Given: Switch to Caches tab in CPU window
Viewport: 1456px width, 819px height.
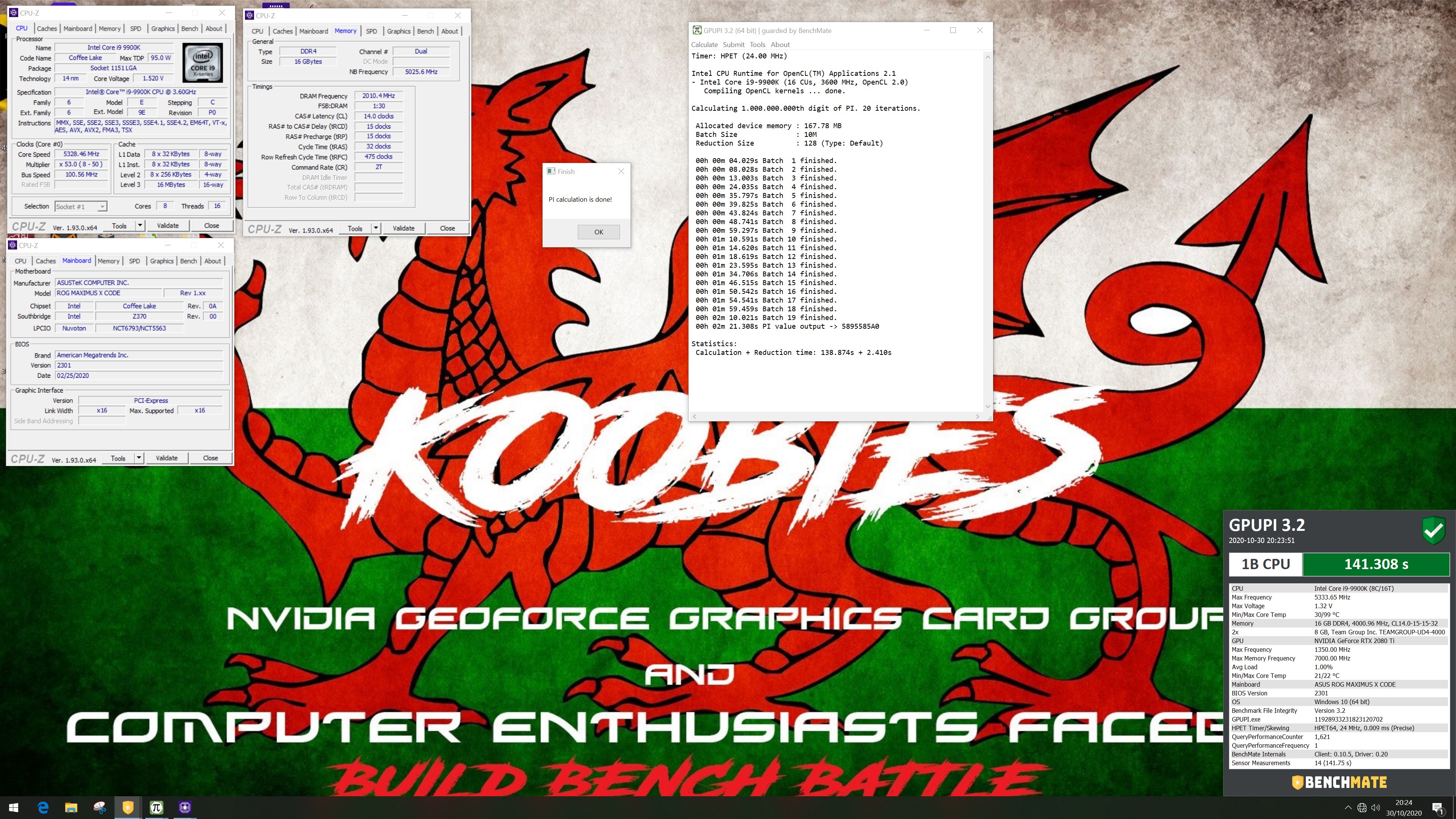Looking at the screenshot, I should 46,29.
